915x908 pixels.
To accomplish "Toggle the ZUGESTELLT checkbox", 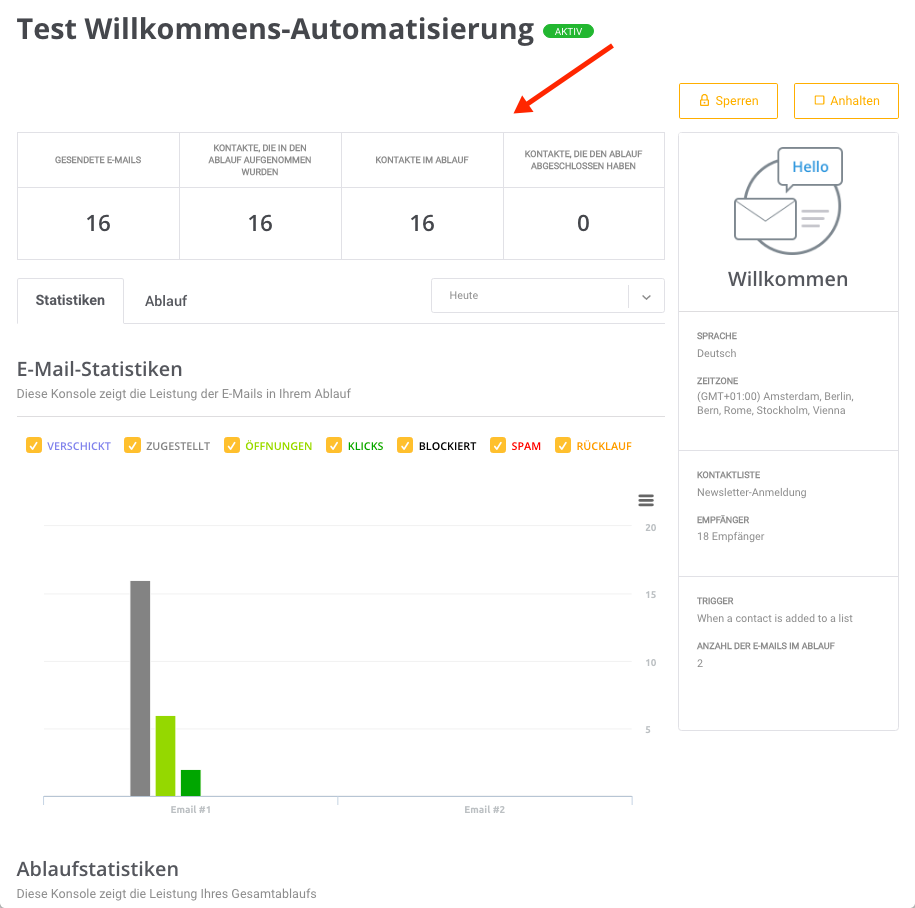I will [x=132, y=445].
